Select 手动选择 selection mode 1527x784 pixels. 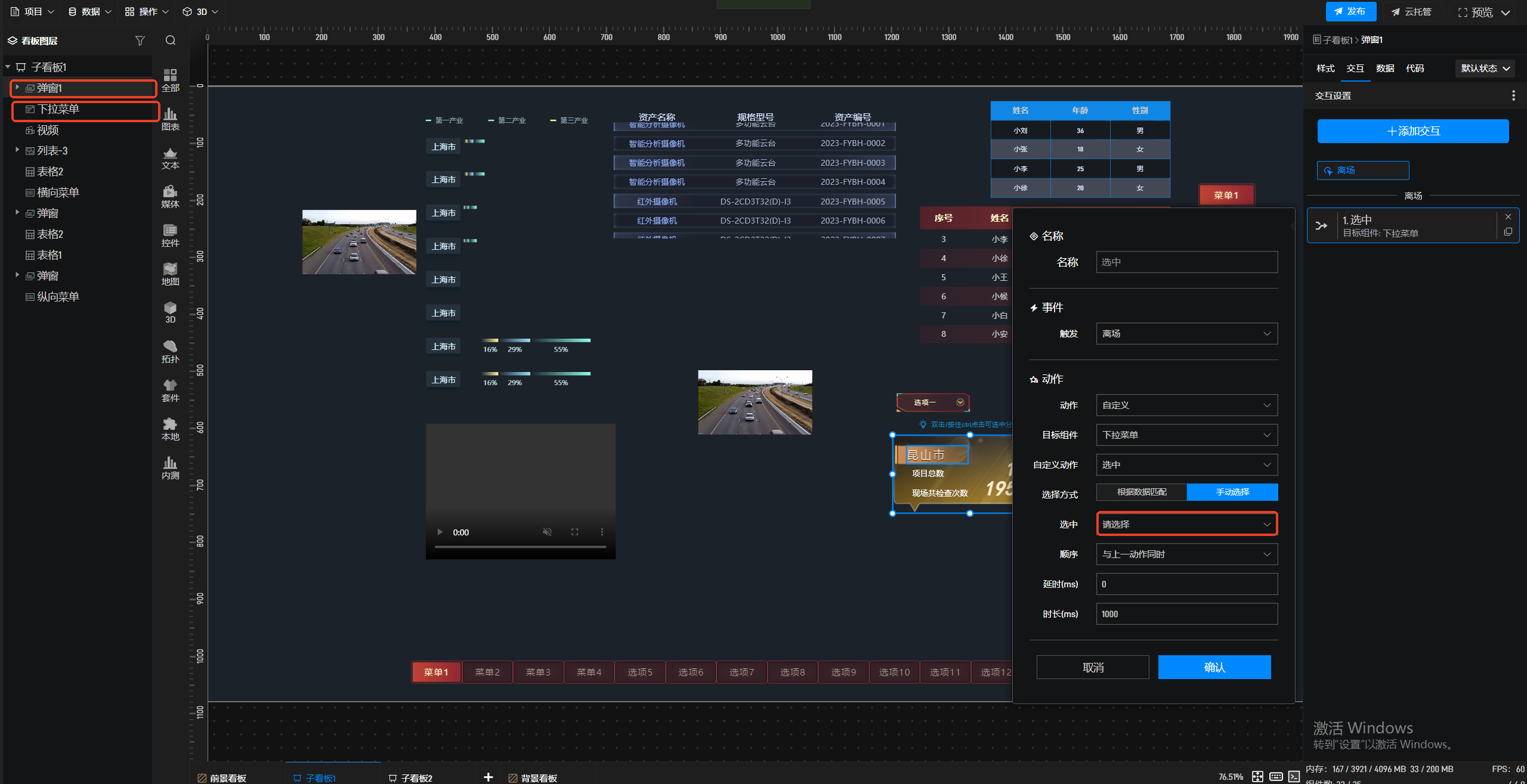[1232, 492]
